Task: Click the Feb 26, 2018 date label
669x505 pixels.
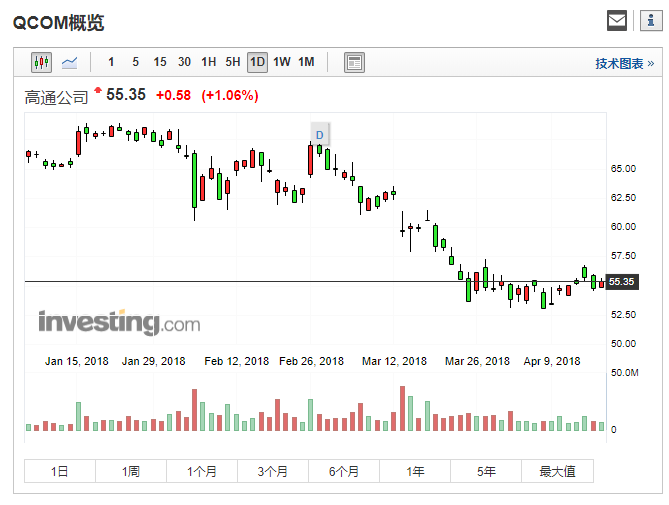Action: (x=311, y=361)
